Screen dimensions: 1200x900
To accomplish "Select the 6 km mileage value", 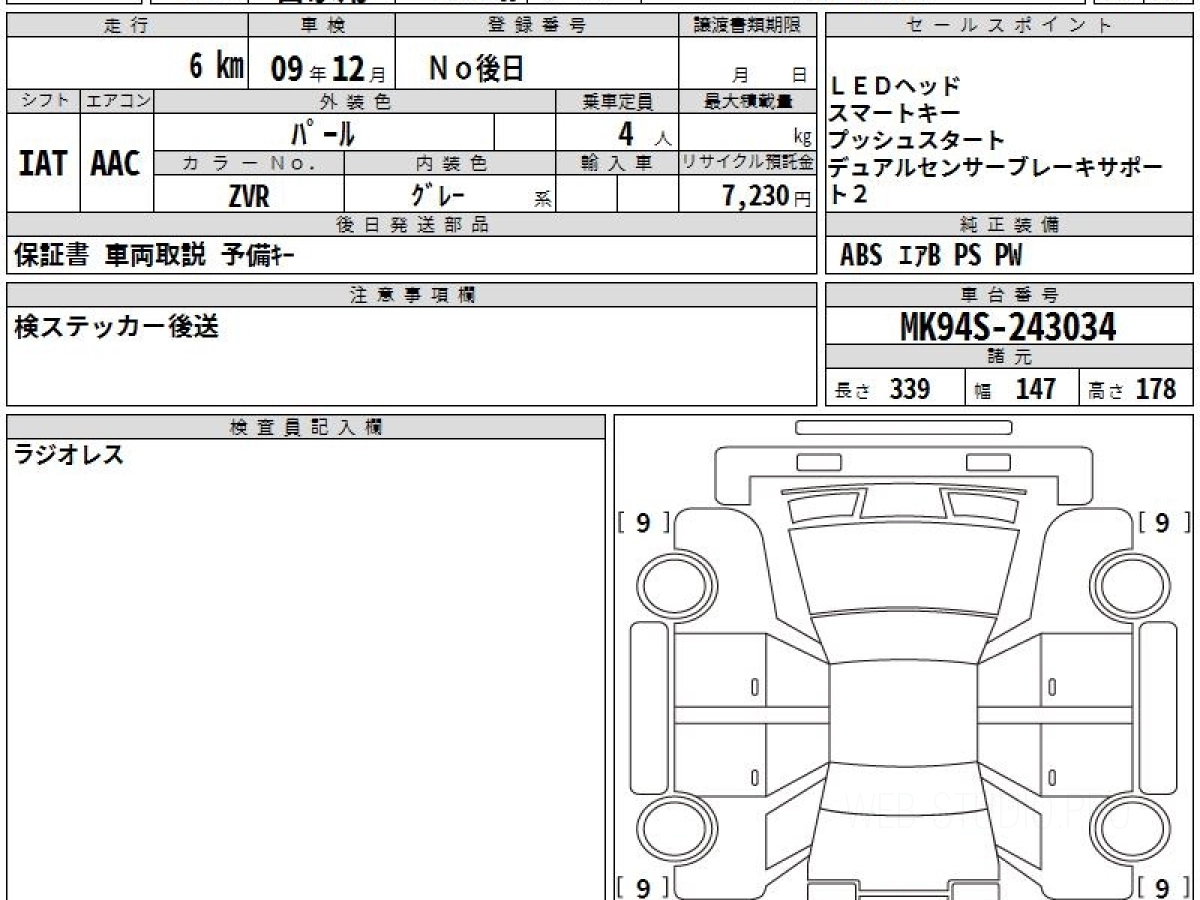I will [216, 67].
